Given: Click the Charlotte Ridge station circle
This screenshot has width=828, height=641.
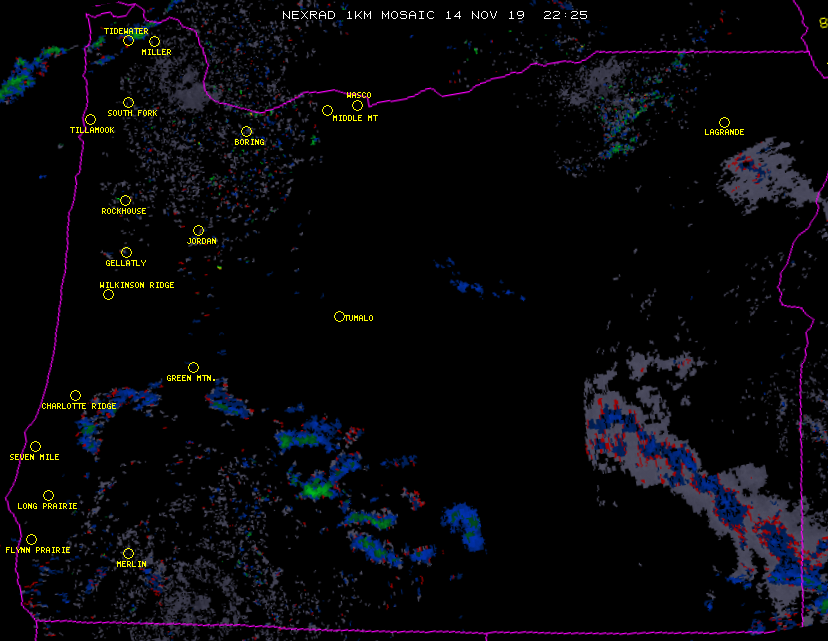Looking at the screenshot, I should [x=75, y=395].
